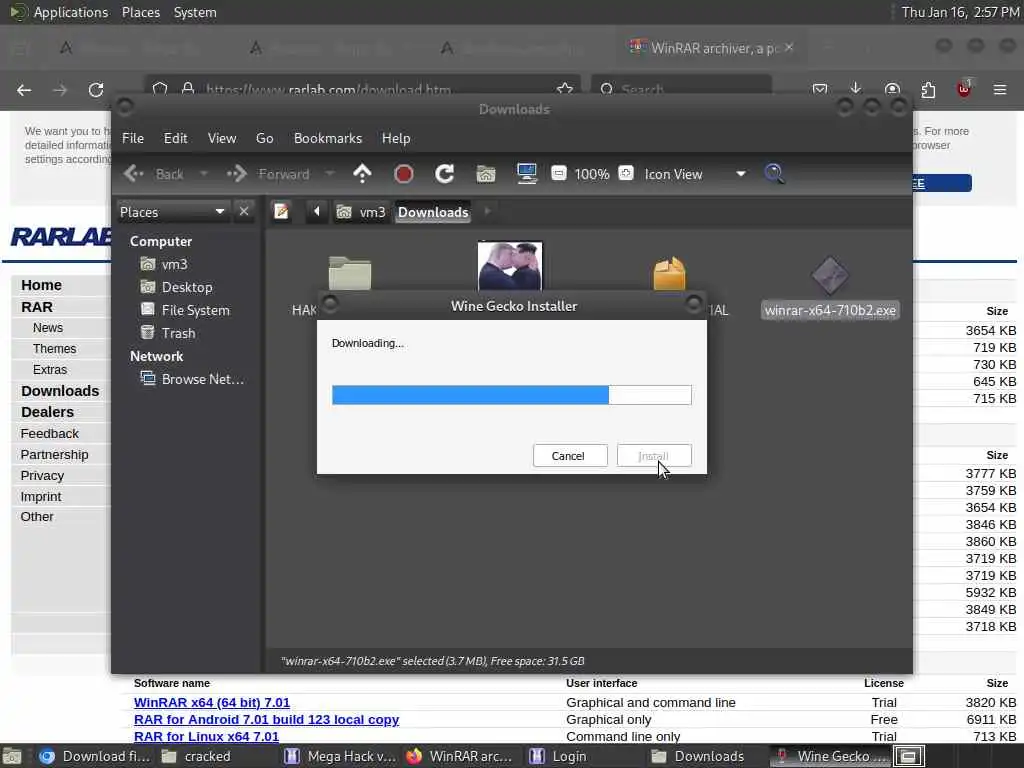The image size is (1024, 768).
Task: Click the Install button in Wine Gecko Installer
Action: pos(654,456)
